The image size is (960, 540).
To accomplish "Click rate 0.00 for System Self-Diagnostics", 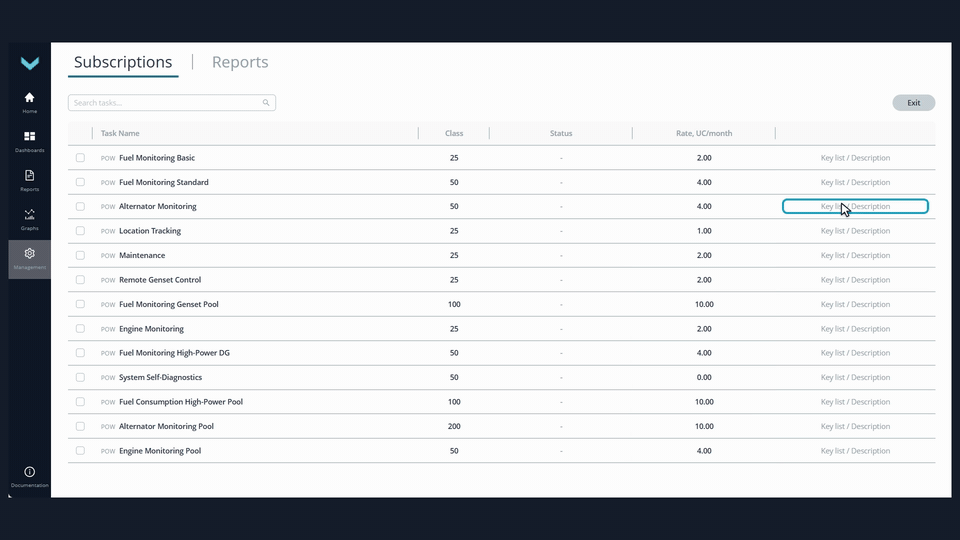I will [704, 377].
